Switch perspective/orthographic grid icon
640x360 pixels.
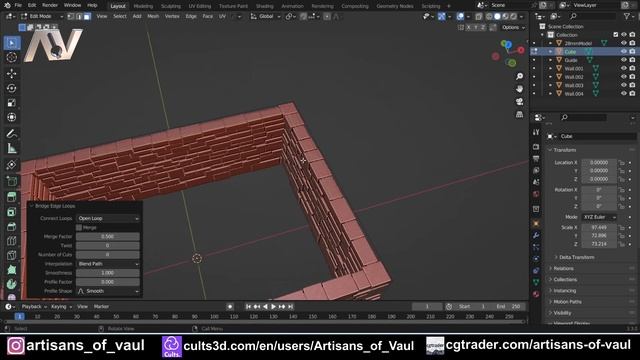519,114
